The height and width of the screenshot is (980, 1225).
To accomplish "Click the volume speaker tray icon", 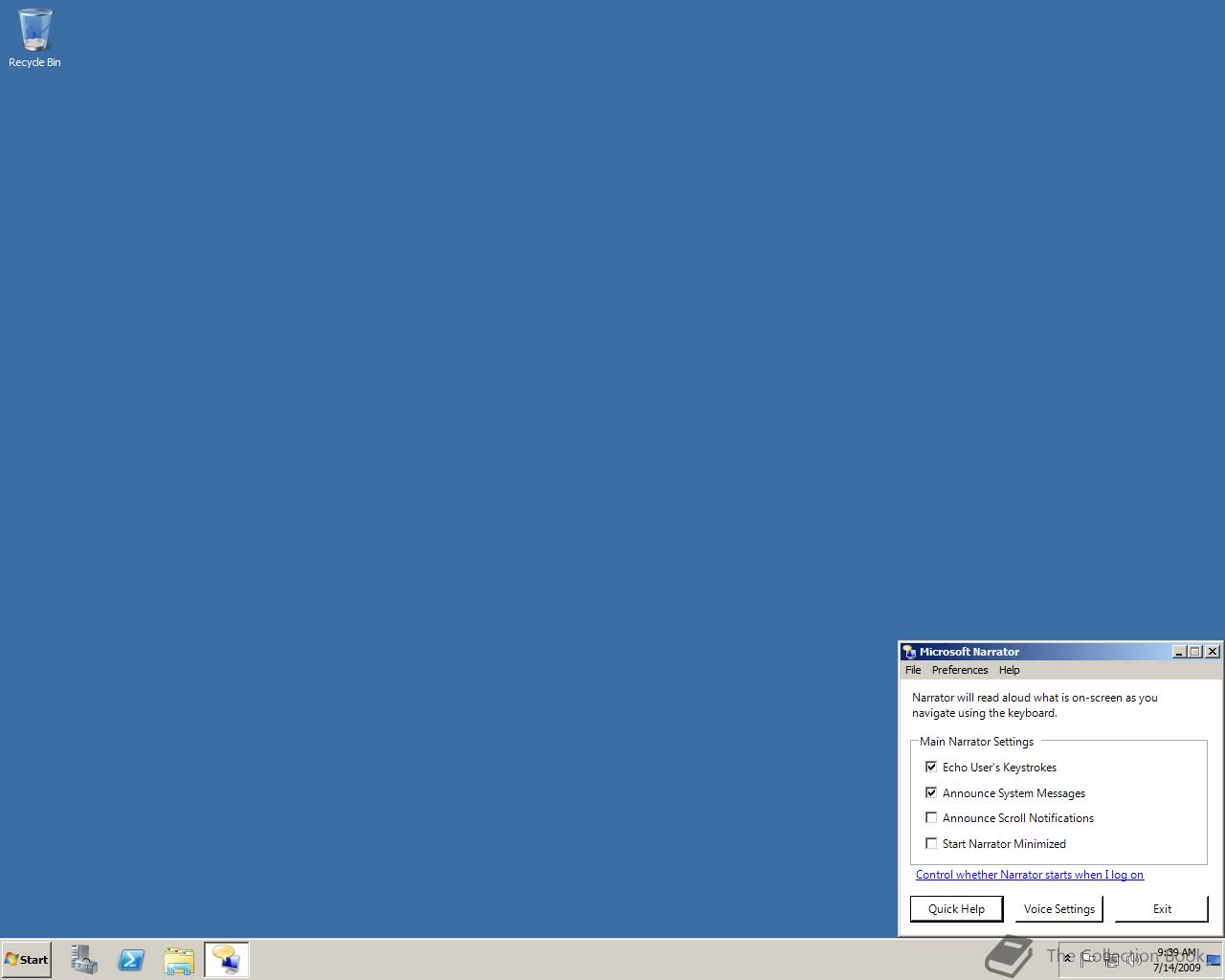I will click(x=1133, y=959).
